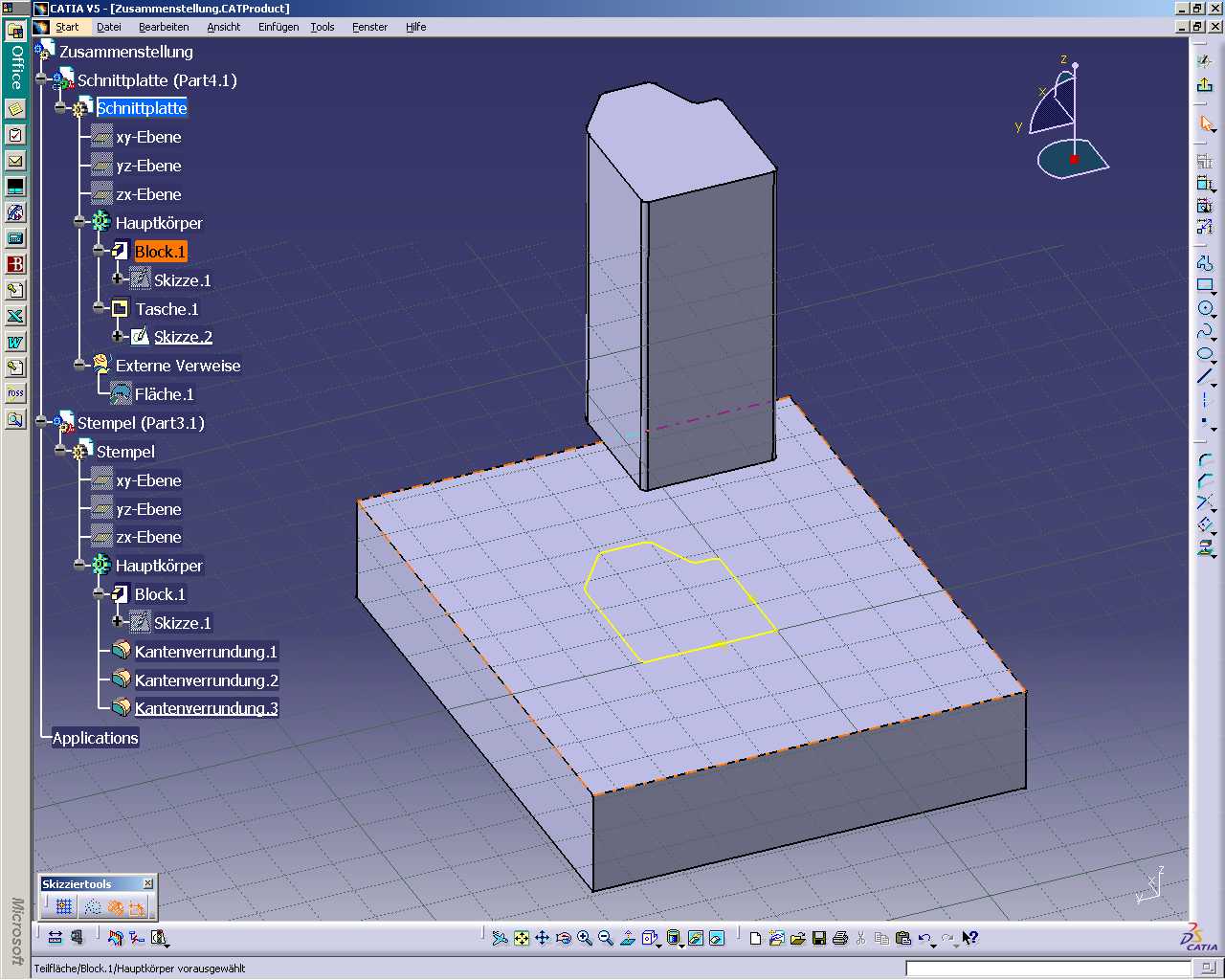
Task: Click the command input field
Action: pos(1049,969)
